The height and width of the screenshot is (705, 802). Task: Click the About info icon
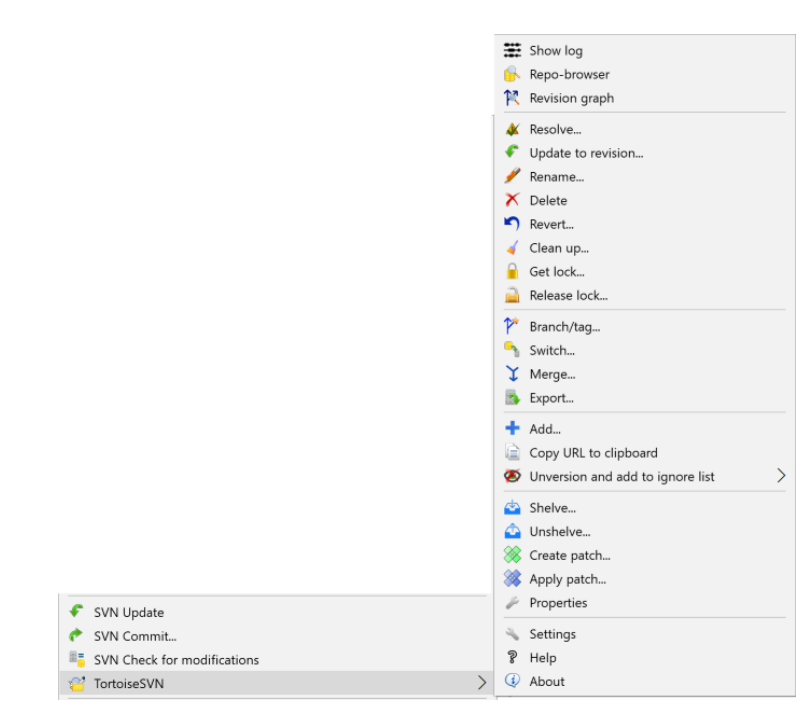[x=512, y=681]
